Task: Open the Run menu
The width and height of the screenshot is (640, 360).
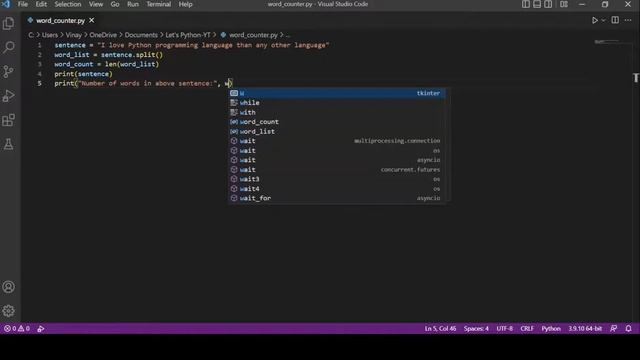Action: coord(133,4)
